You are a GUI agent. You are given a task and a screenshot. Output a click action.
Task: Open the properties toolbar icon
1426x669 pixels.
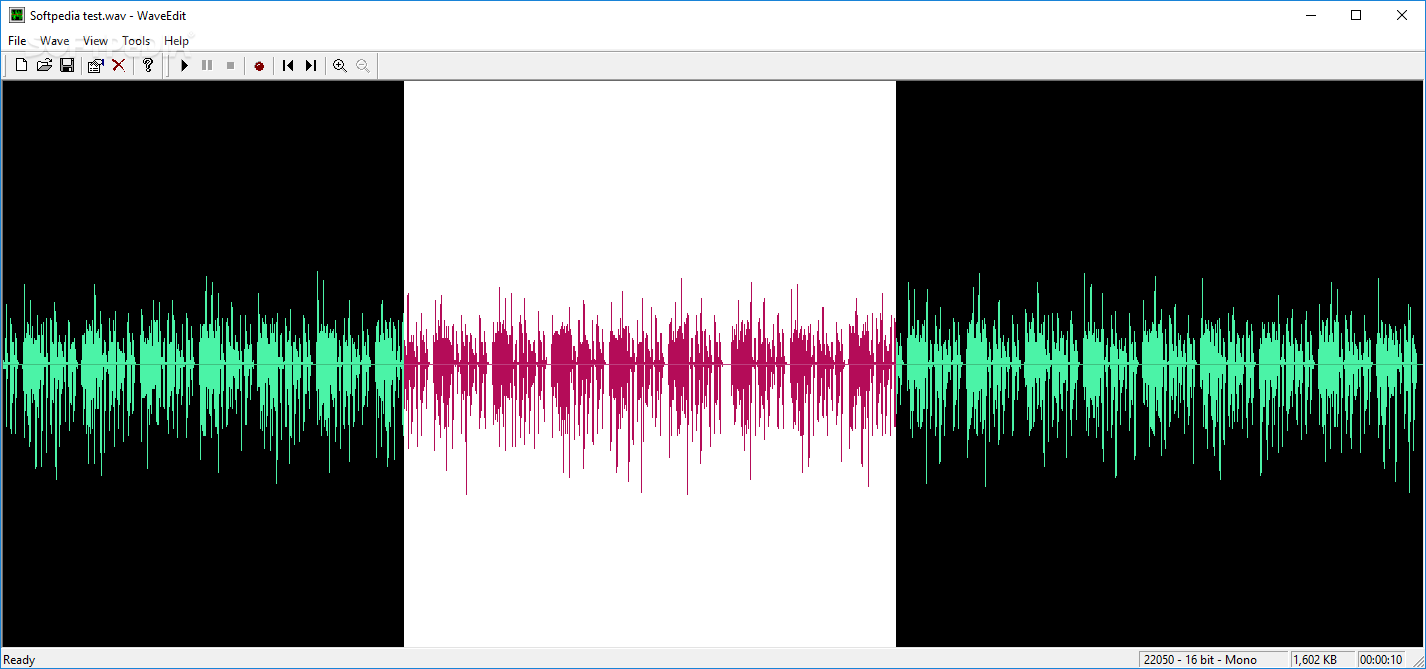95,65
